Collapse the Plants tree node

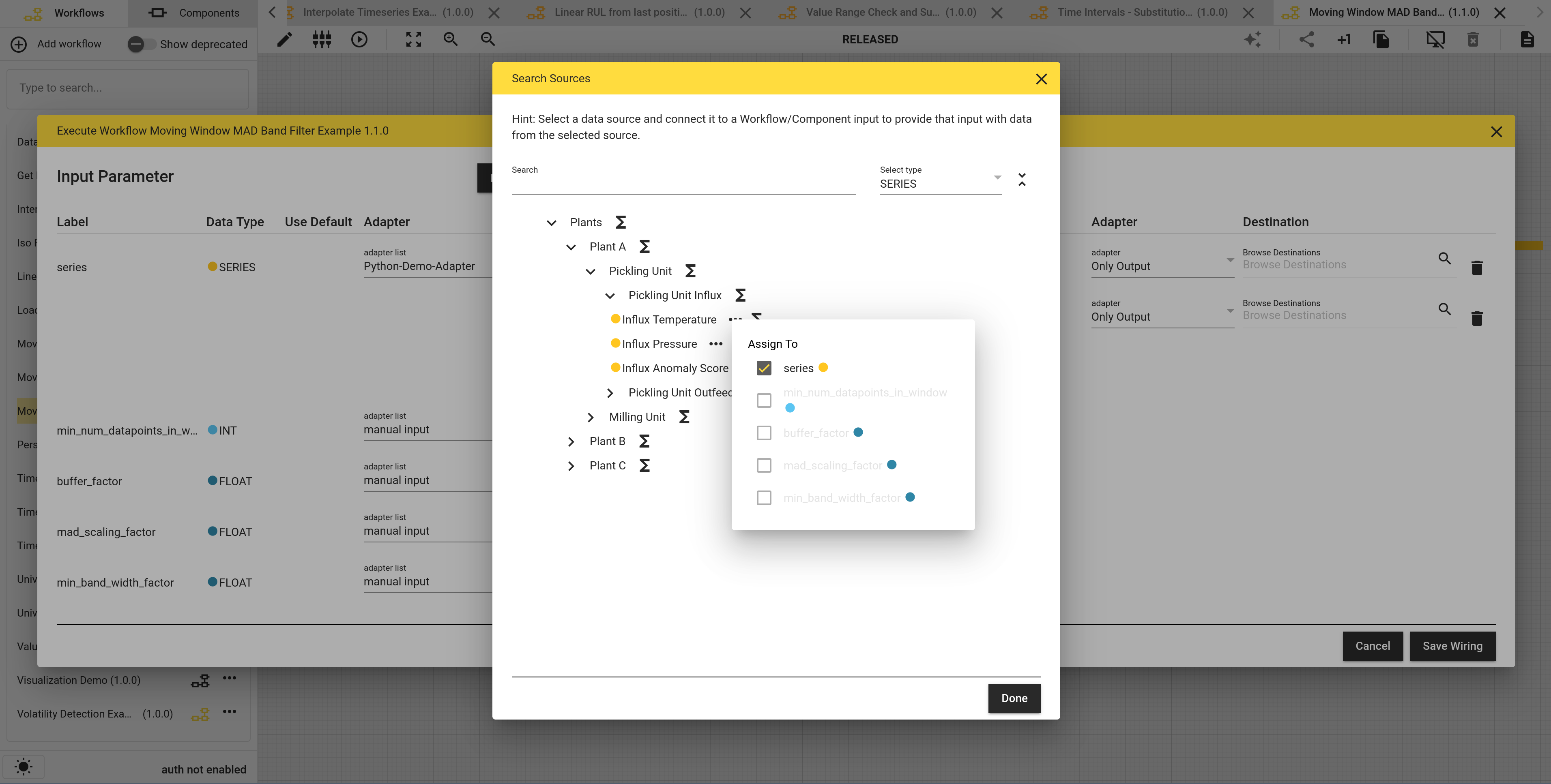(552, 223)
